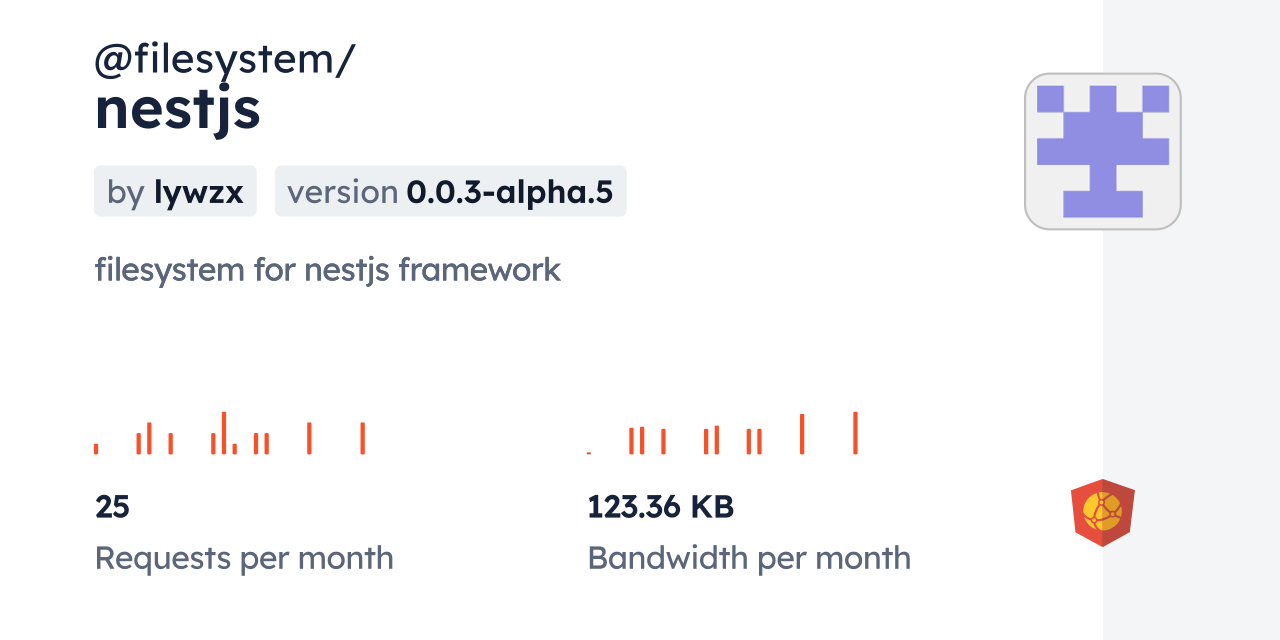This screenshot has width=1280, height=640.
Task: Click the first bar of requests chart
Action: (x=96, y=449)
